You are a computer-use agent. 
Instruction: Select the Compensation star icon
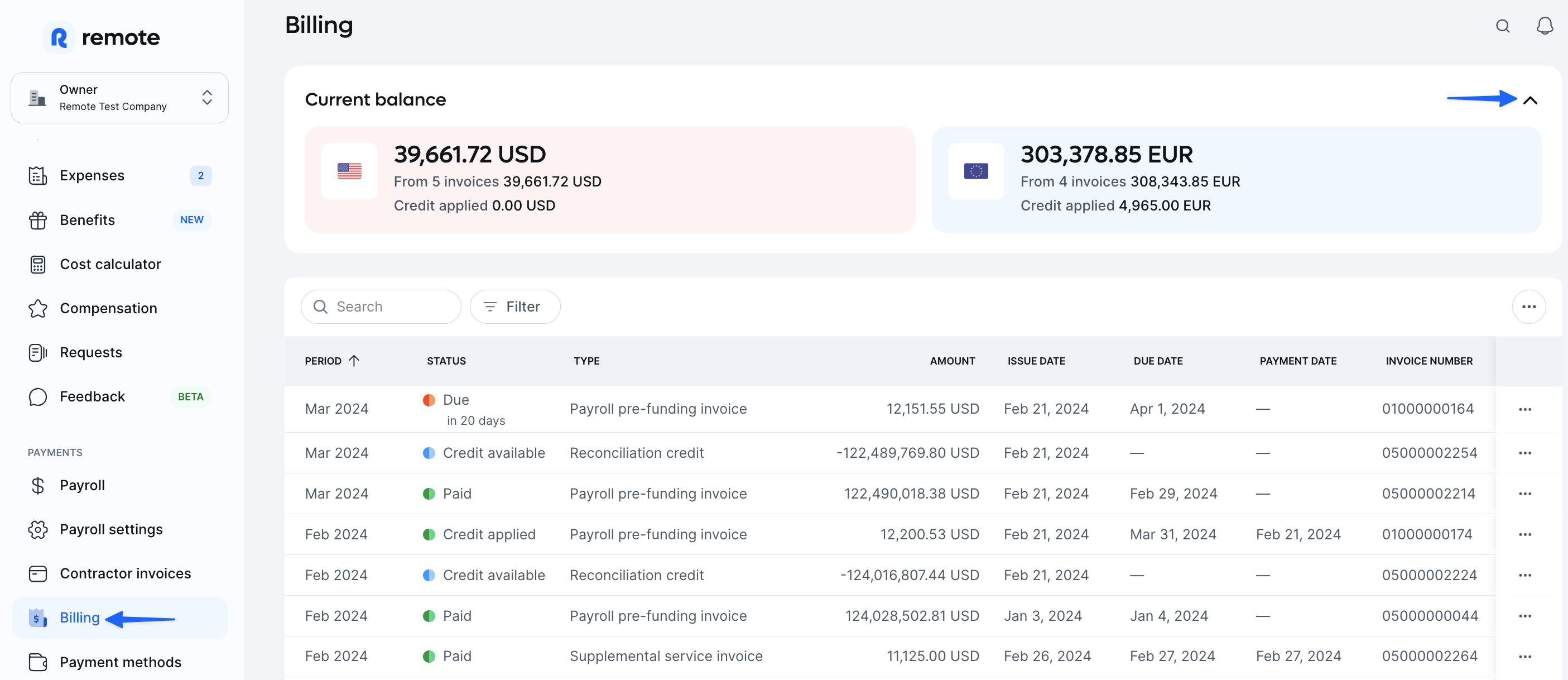click(x=38, y=308)
